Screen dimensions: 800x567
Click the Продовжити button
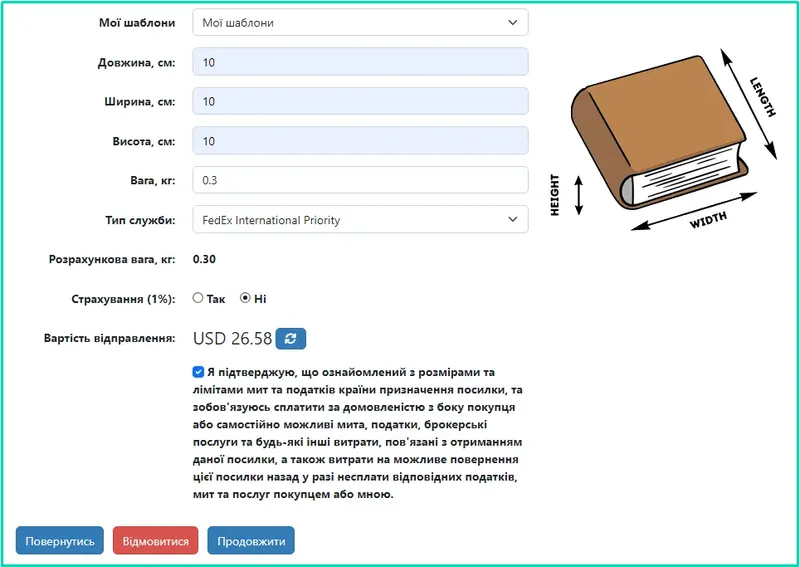(251, 540)
